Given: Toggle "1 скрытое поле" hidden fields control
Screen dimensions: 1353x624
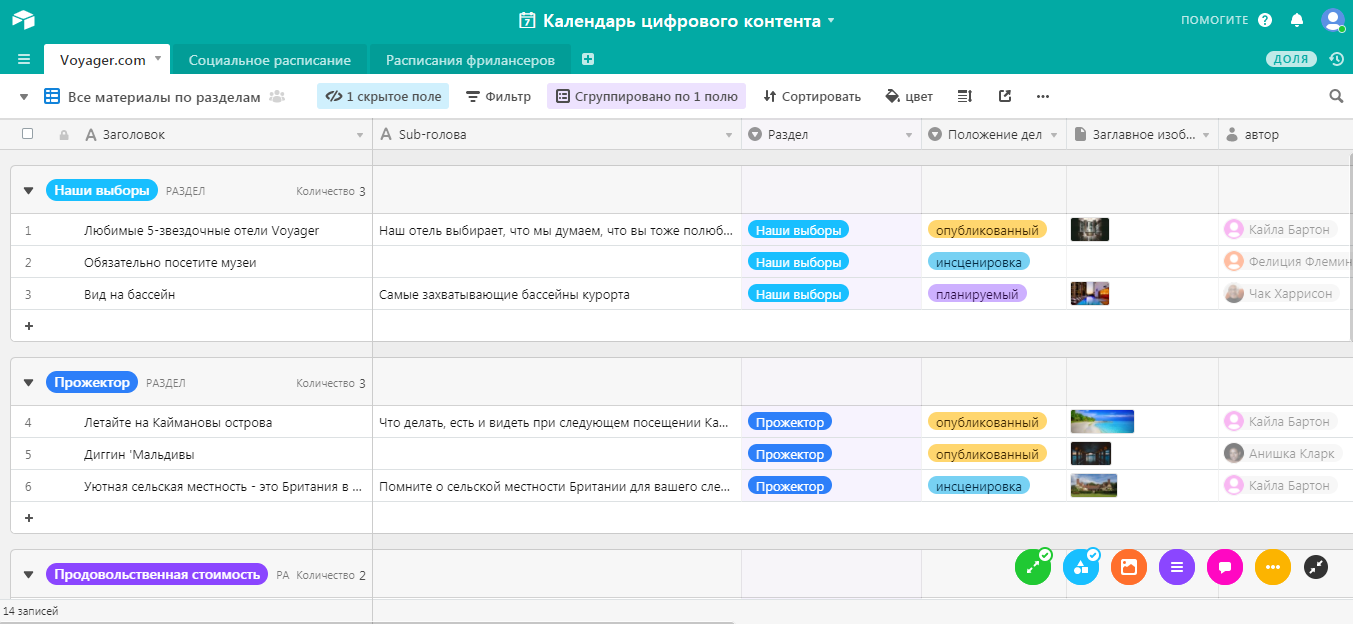Looking at the screenshot, I should click(381, 96).
